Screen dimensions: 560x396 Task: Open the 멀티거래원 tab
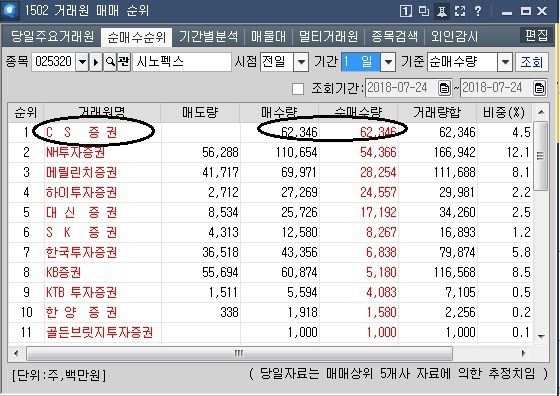click(328, 36)
